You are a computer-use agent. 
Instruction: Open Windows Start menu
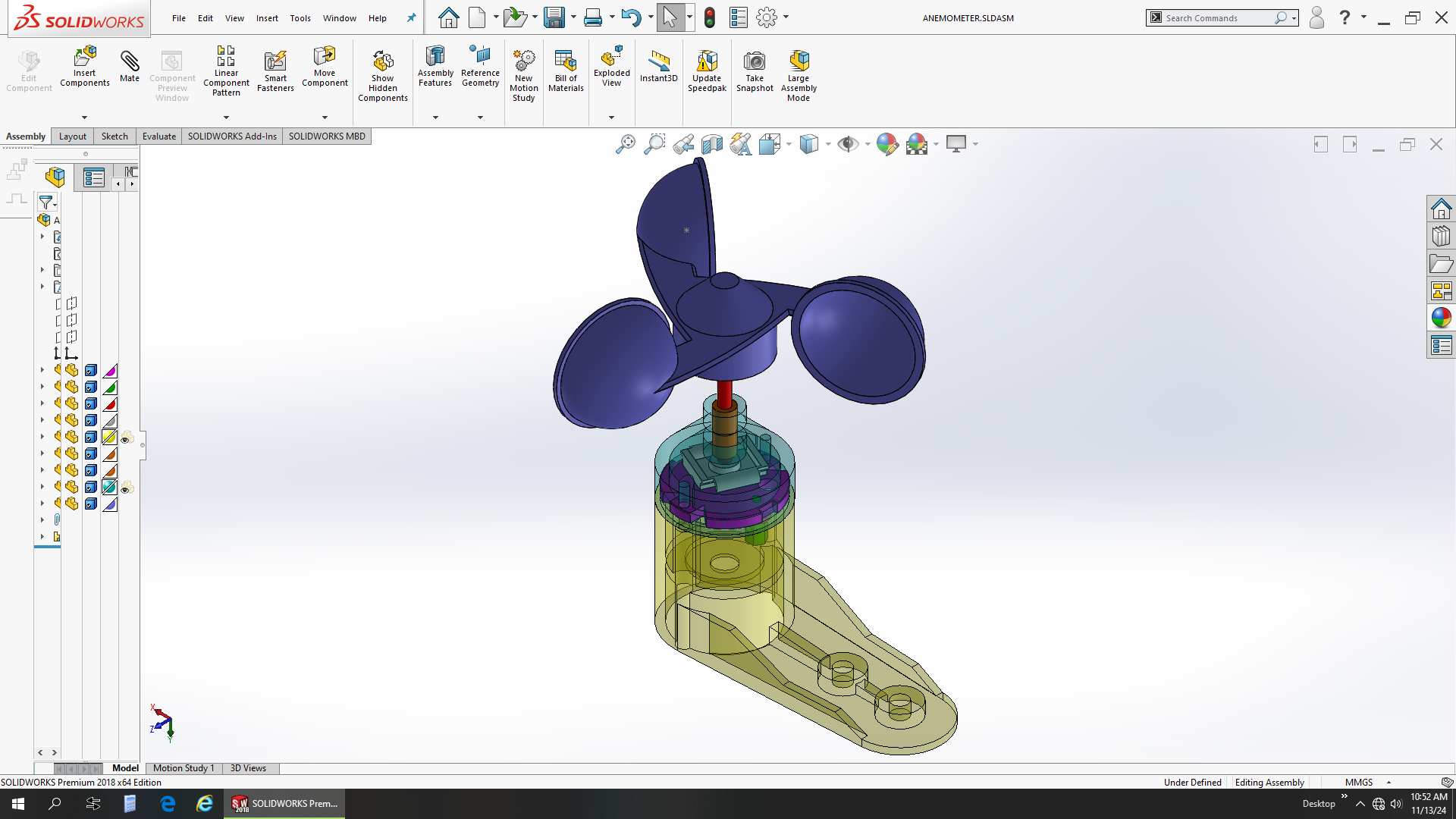18,804
